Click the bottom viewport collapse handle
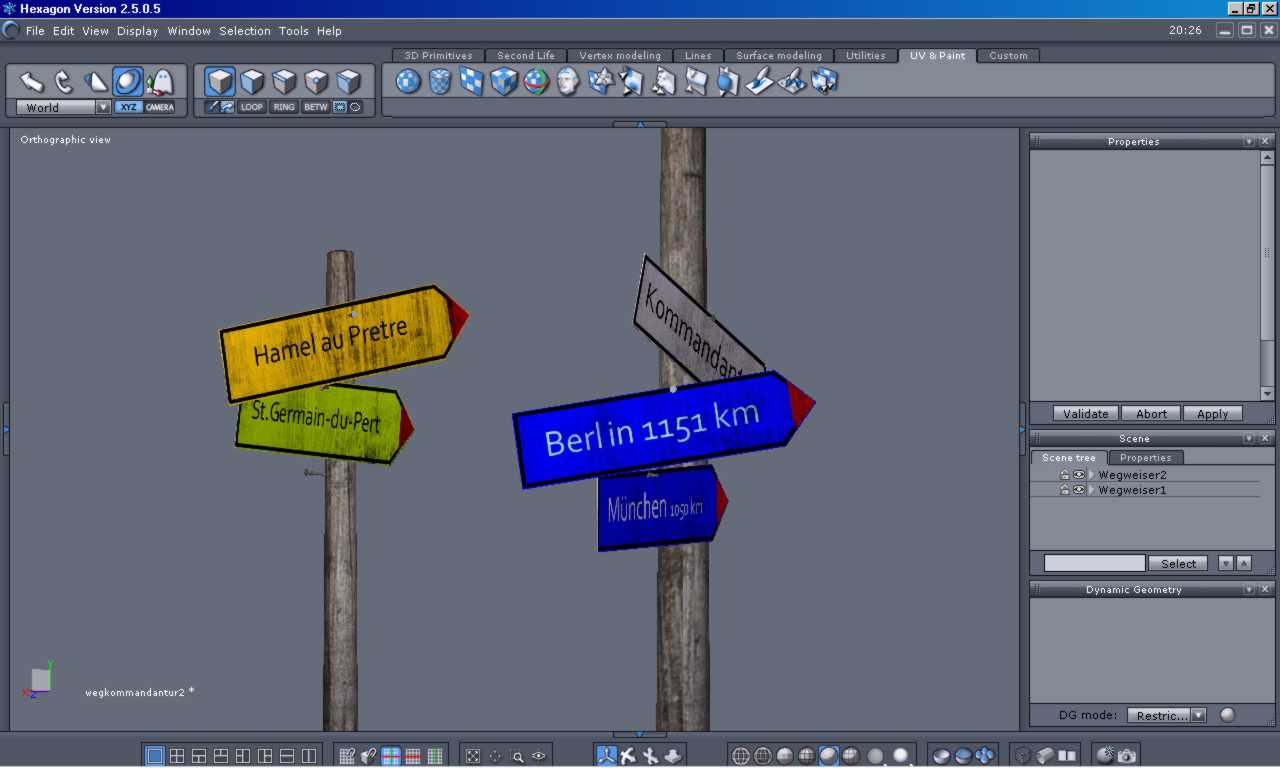1280x768 pixels. click(639, 735)
